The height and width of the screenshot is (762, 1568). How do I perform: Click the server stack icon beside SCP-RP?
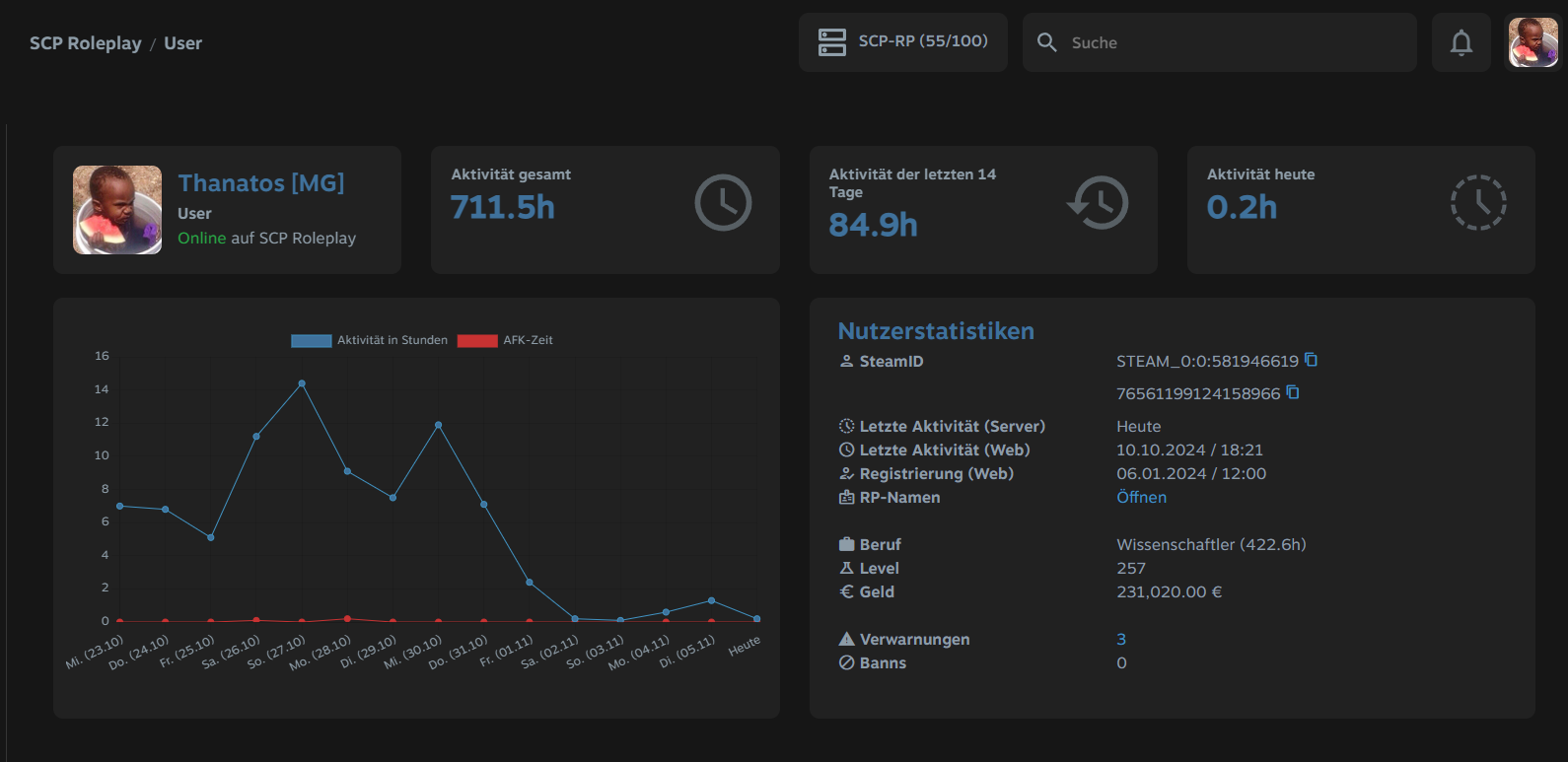(x=832, y=42)
